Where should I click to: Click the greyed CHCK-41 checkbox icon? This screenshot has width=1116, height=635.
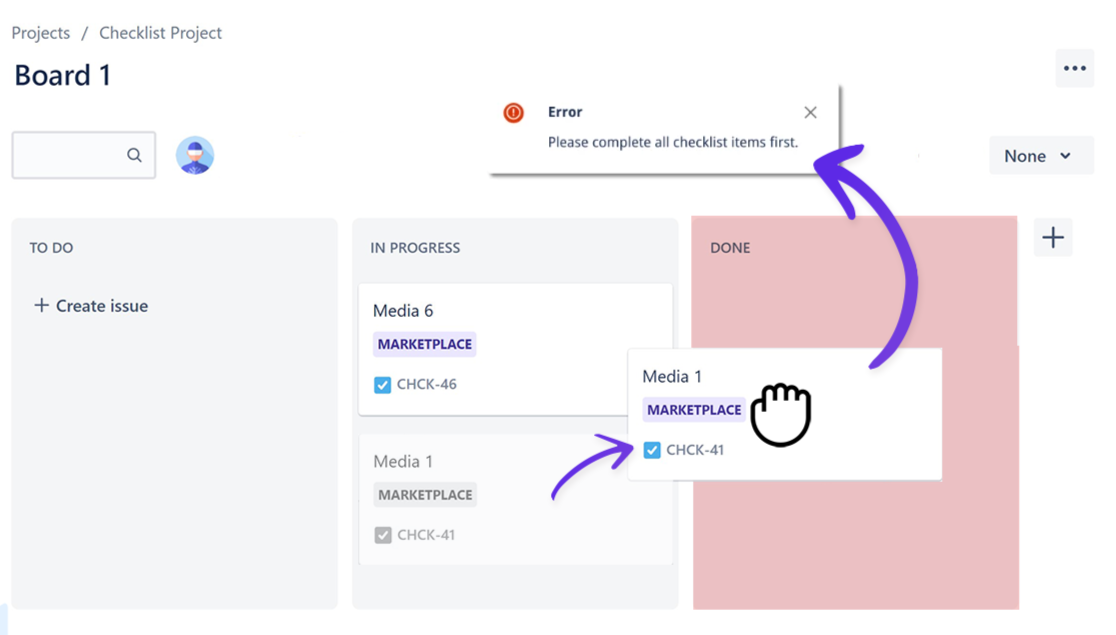[x=382, y=535]
